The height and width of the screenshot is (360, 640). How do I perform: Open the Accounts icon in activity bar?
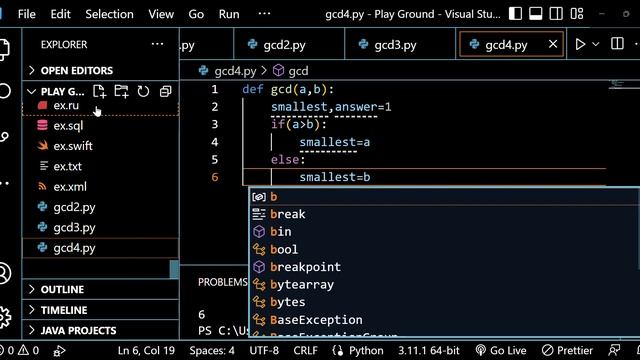[x=5, y=273]
